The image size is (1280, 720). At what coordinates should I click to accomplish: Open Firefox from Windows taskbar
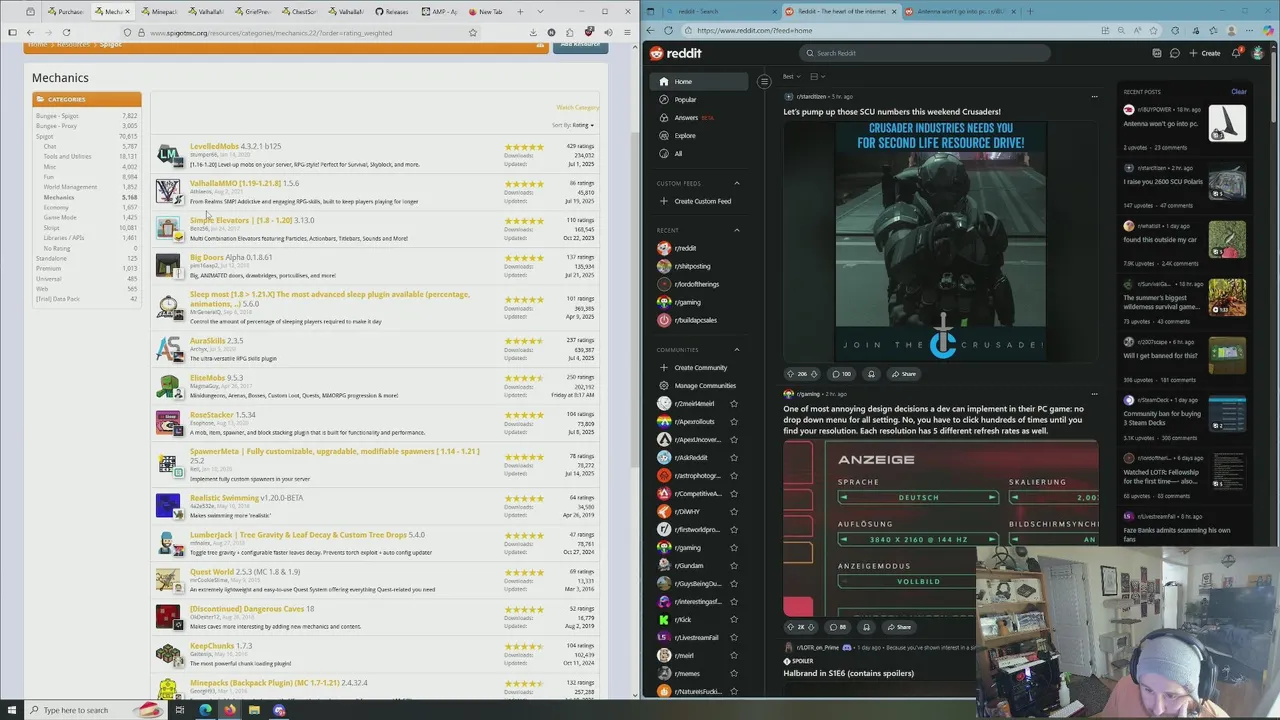(230, 710)
